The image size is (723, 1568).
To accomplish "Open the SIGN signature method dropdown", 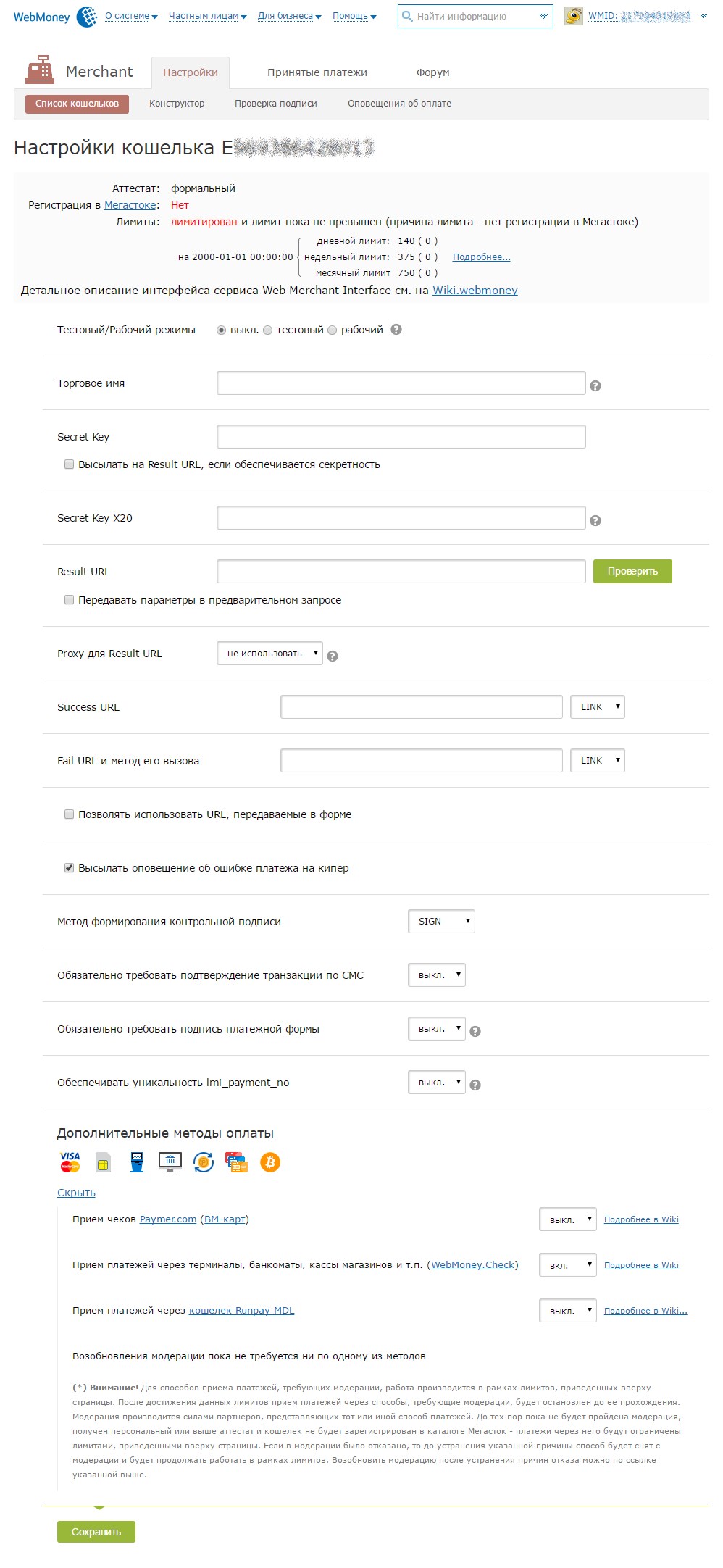I will click(441, 922).
